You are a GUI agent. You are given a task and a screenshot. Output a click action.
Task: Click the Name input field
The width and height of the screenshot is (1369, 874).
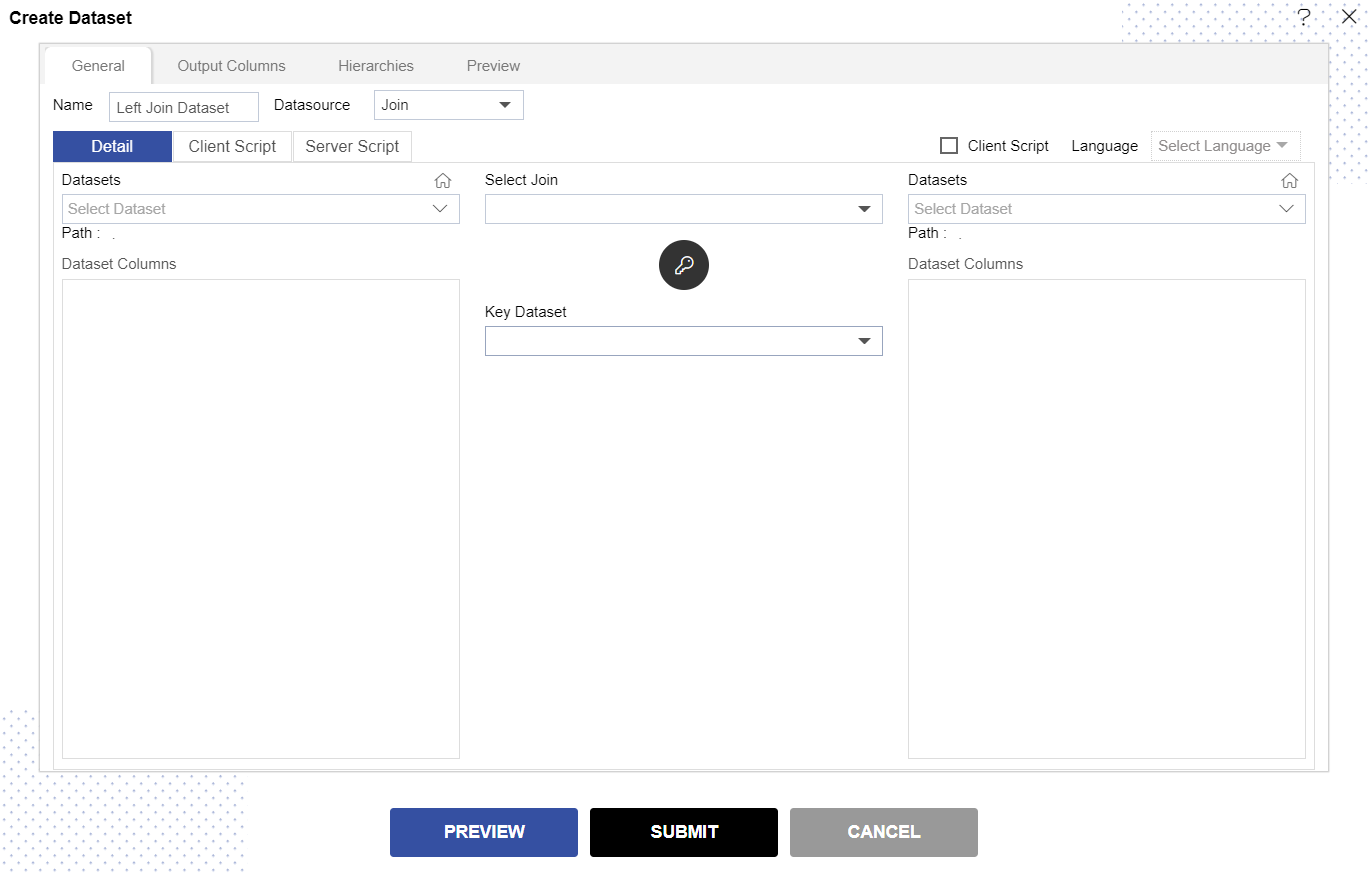click(184, 107)
